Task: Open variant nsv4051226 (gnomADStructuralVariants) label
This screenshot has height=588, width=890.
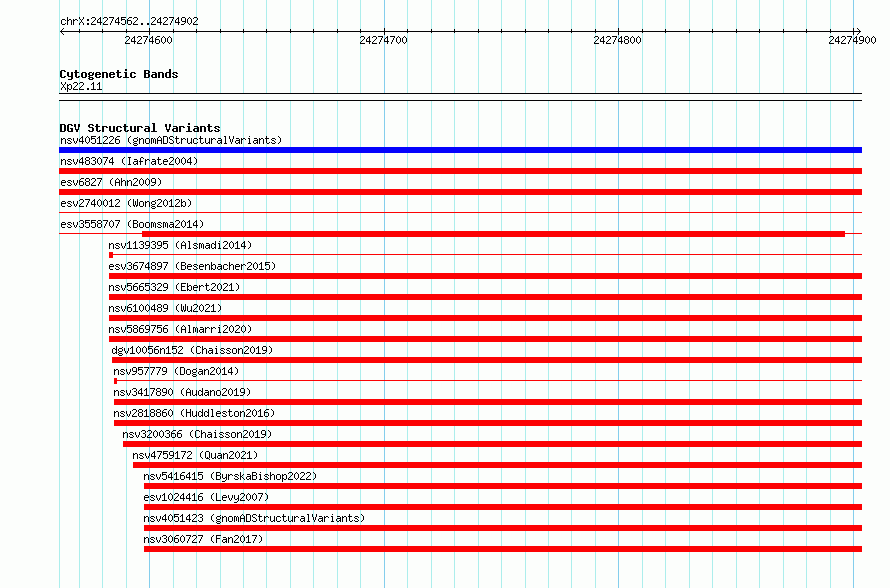Action: (x=171, y=140)
